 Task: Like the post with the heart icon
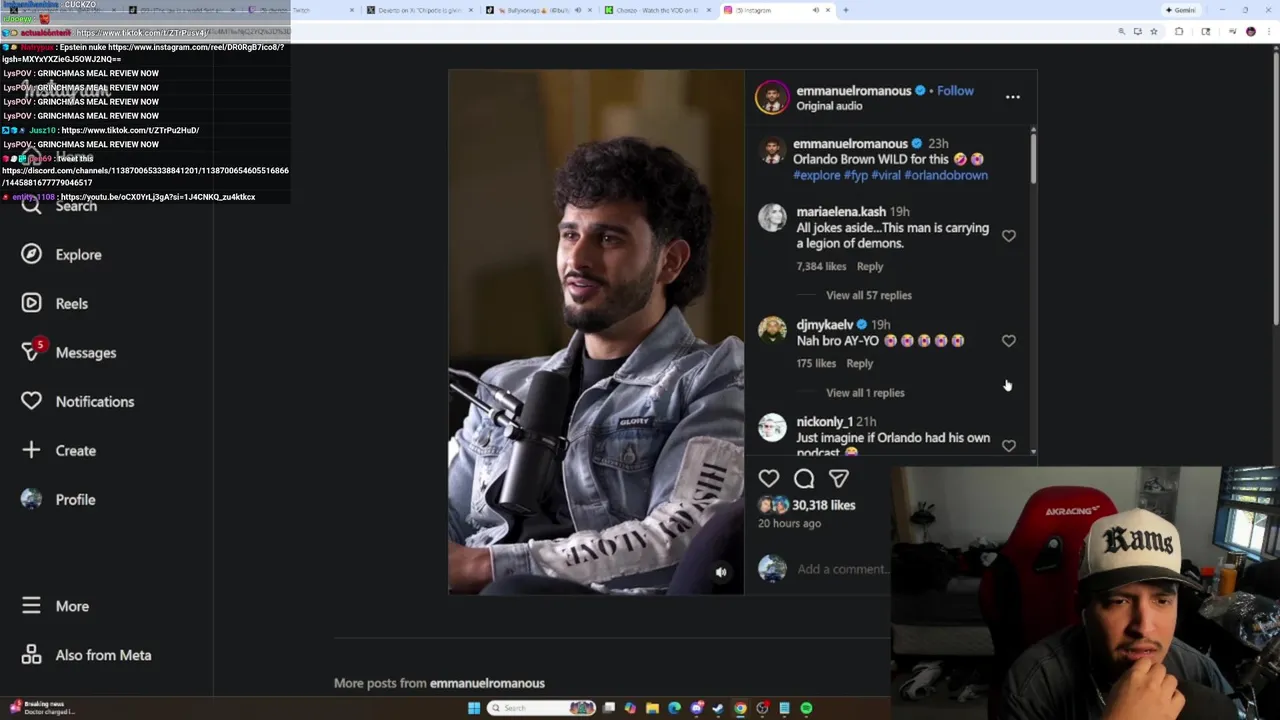pyautogui.click(x=768, y=479)
